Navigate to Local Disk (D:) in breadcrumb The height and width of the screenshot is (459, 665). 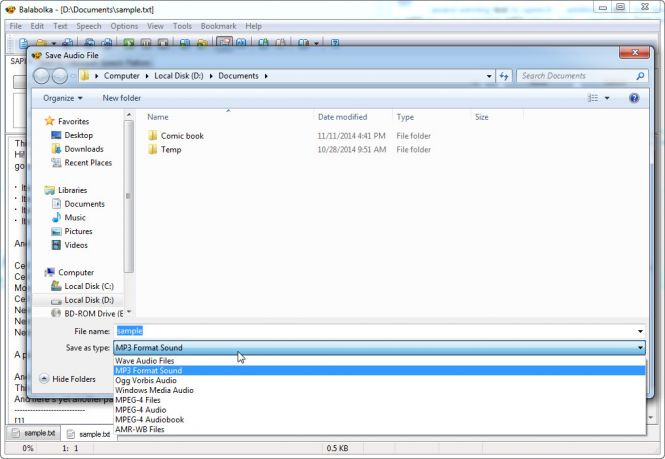coord(179,76)
